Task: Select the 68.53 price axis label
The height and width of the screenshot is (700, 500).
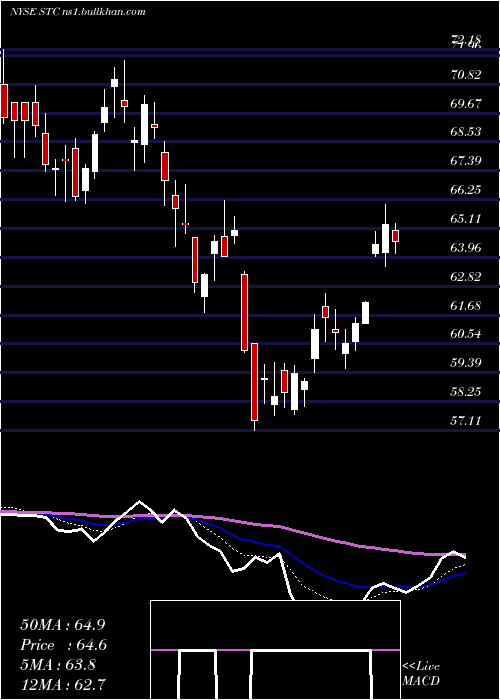Action: coord(466,132)
